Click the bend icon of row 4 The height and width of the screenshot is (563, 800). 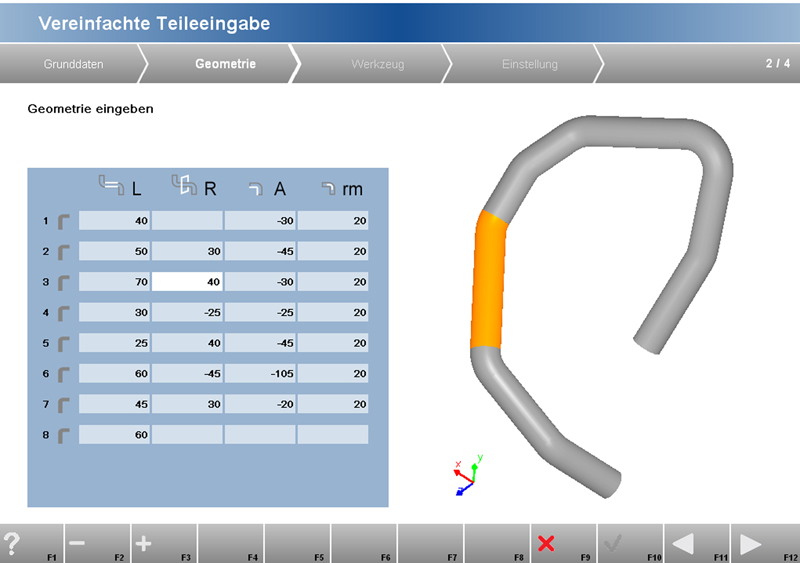click(x=63, y=313)
